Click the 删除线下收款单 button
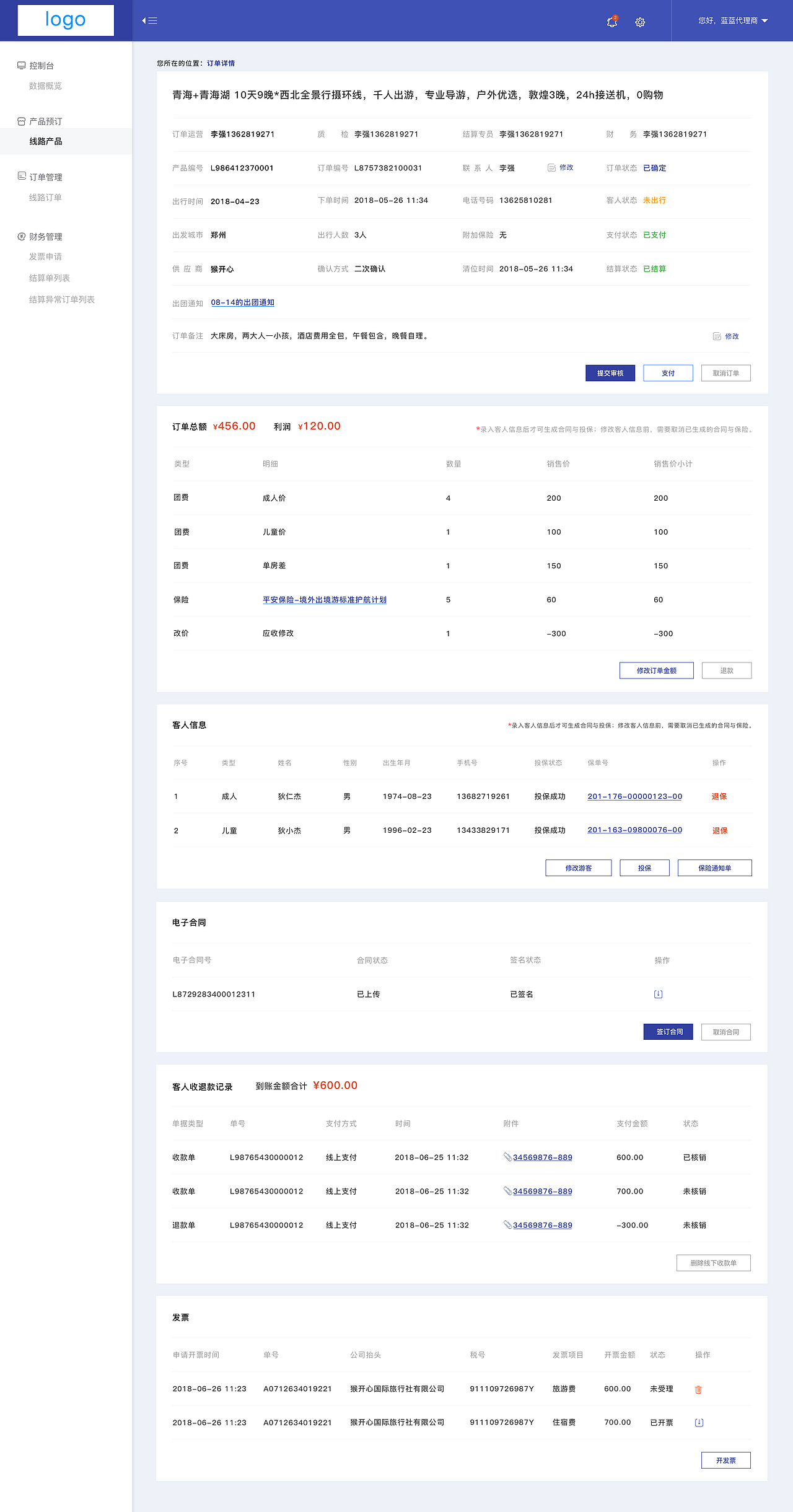 pos(714,1263)
